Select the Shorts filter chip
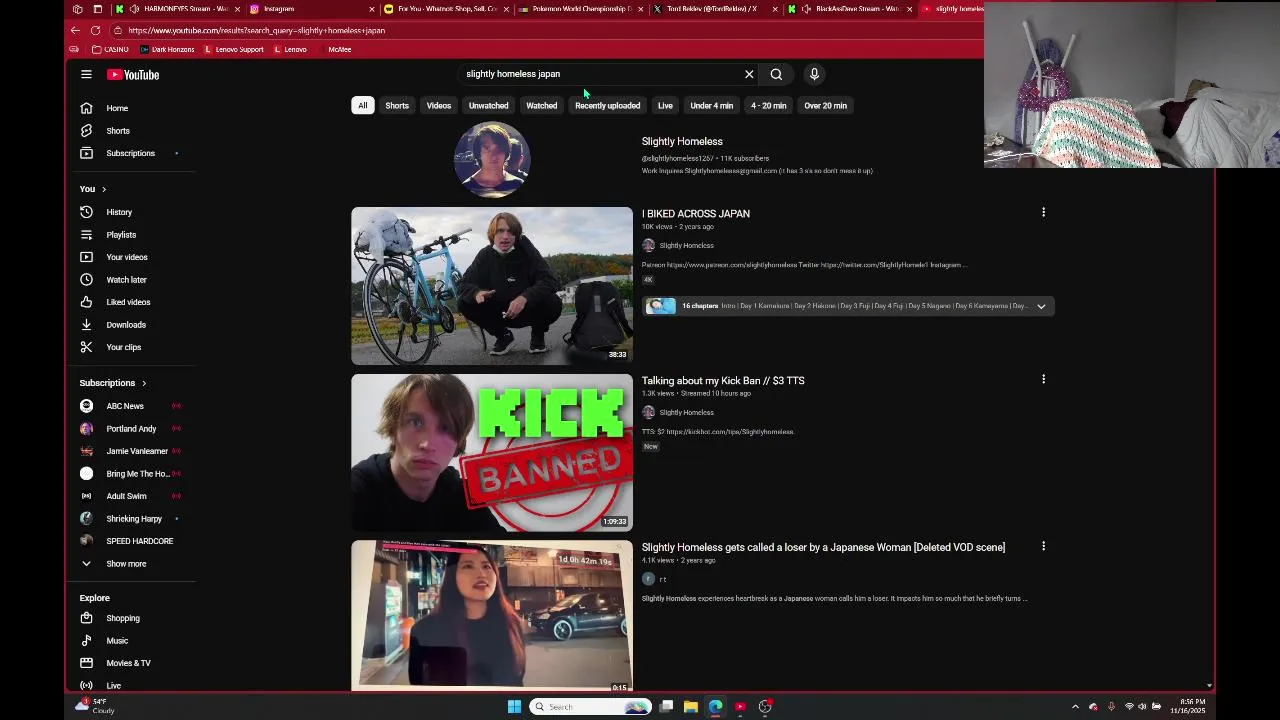The width and height of the screenshot is (1280, 720). (x=397, y=105)
